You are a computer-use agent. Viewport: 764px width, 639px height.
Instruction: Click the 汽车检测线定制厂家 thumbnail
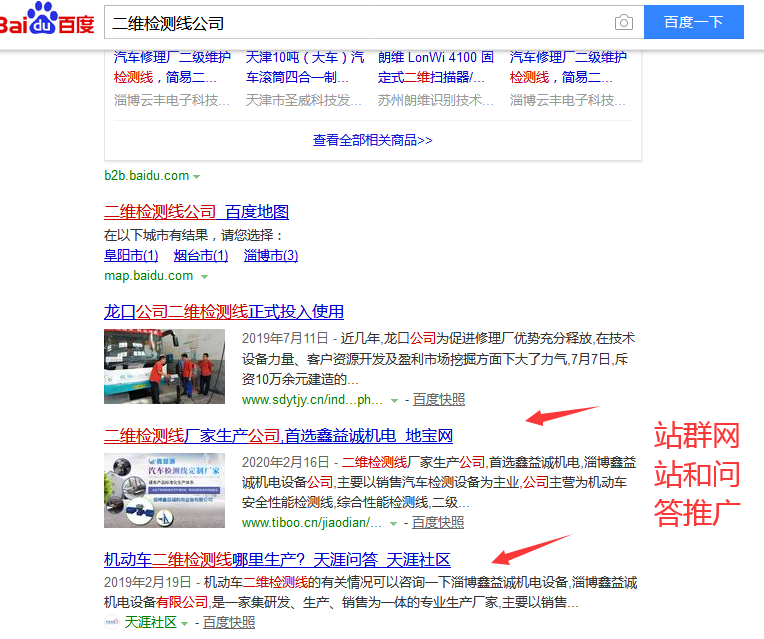click(x=164, y=490)
